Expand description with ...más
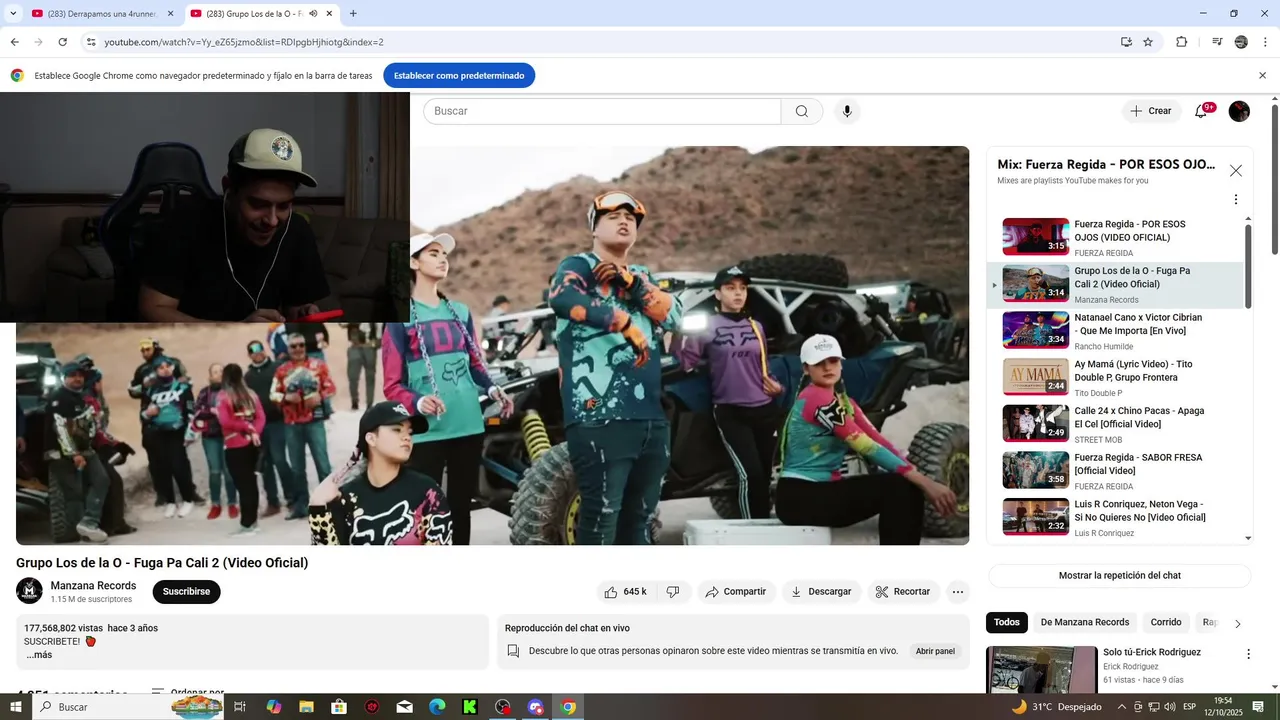The height and width of the screenshot is (720, 1280). [x=39, y=655]
